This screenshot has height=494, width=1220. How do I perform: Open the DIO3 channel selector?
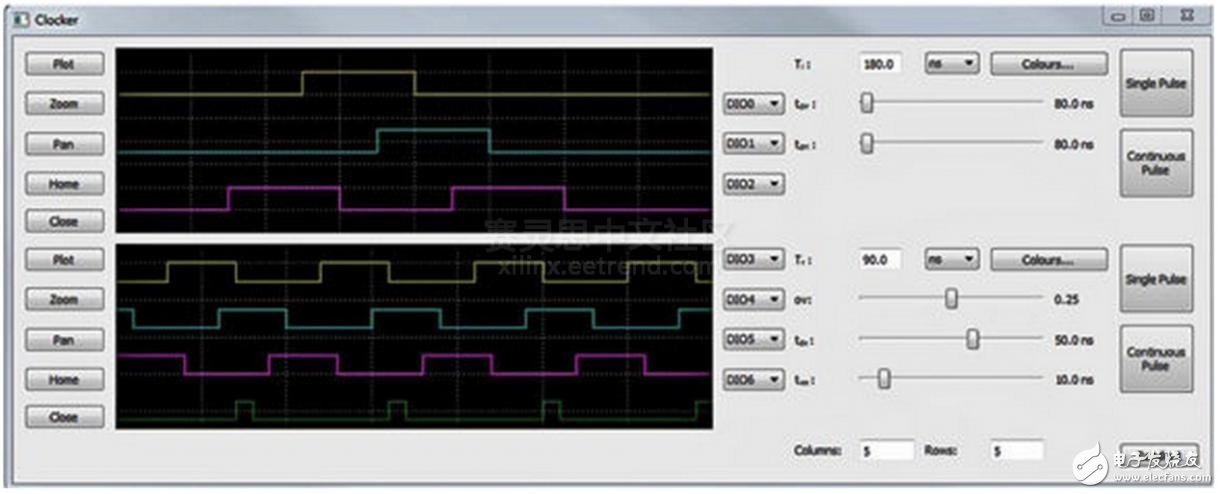click(x=753, y=260)
